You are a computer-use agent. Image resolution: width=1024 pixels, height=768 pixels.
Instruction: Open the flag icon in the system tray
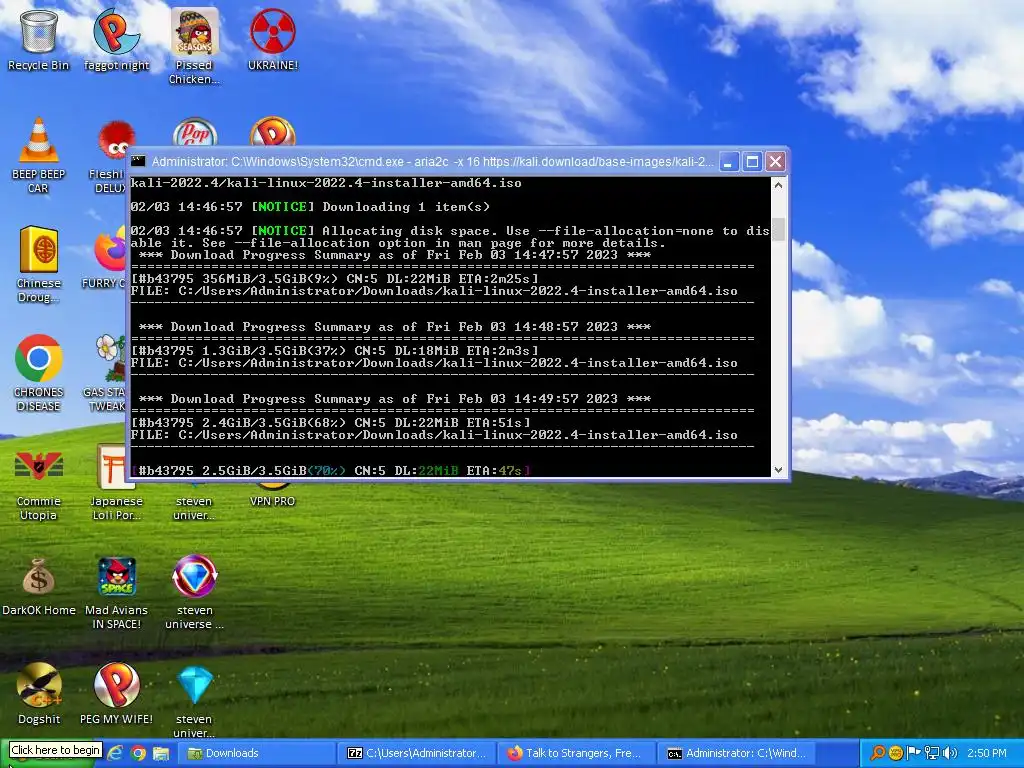click(x=914, y=753)
